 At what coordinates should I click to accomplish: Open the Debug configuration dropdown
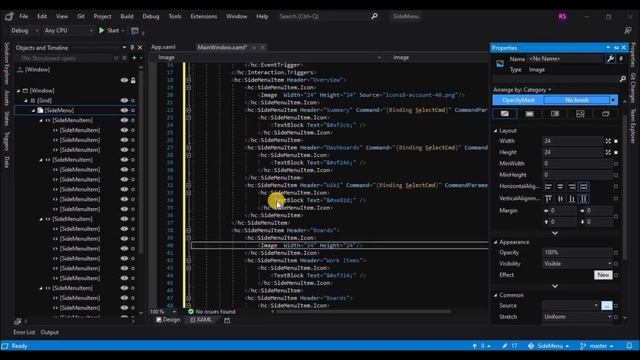[24, 31]
